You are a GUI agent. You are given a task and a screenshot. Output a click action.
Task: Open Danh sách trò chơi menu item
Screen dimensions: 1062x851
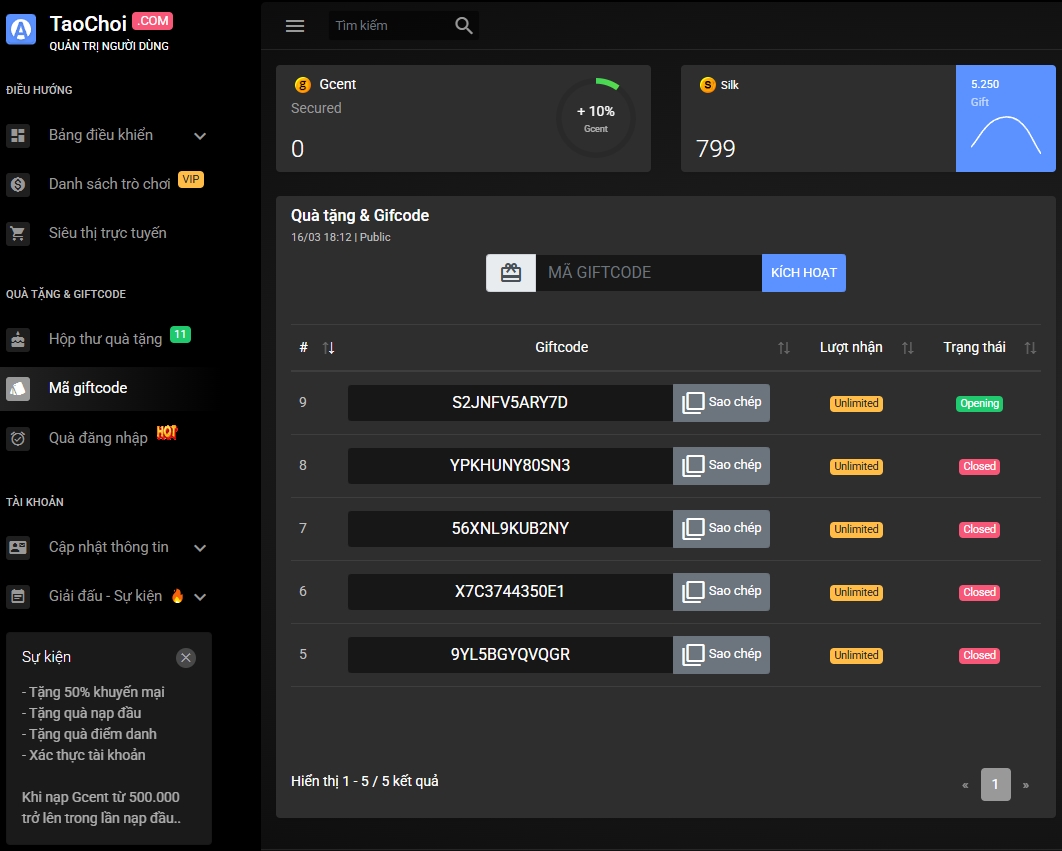(x=109, y=184)
